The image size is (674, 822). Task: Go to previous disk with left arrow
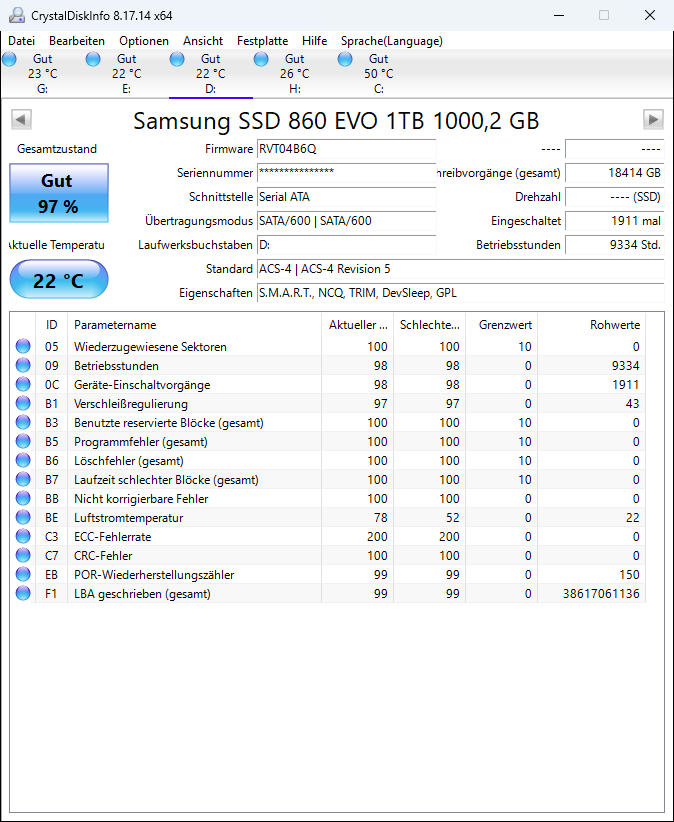[21, 119]
